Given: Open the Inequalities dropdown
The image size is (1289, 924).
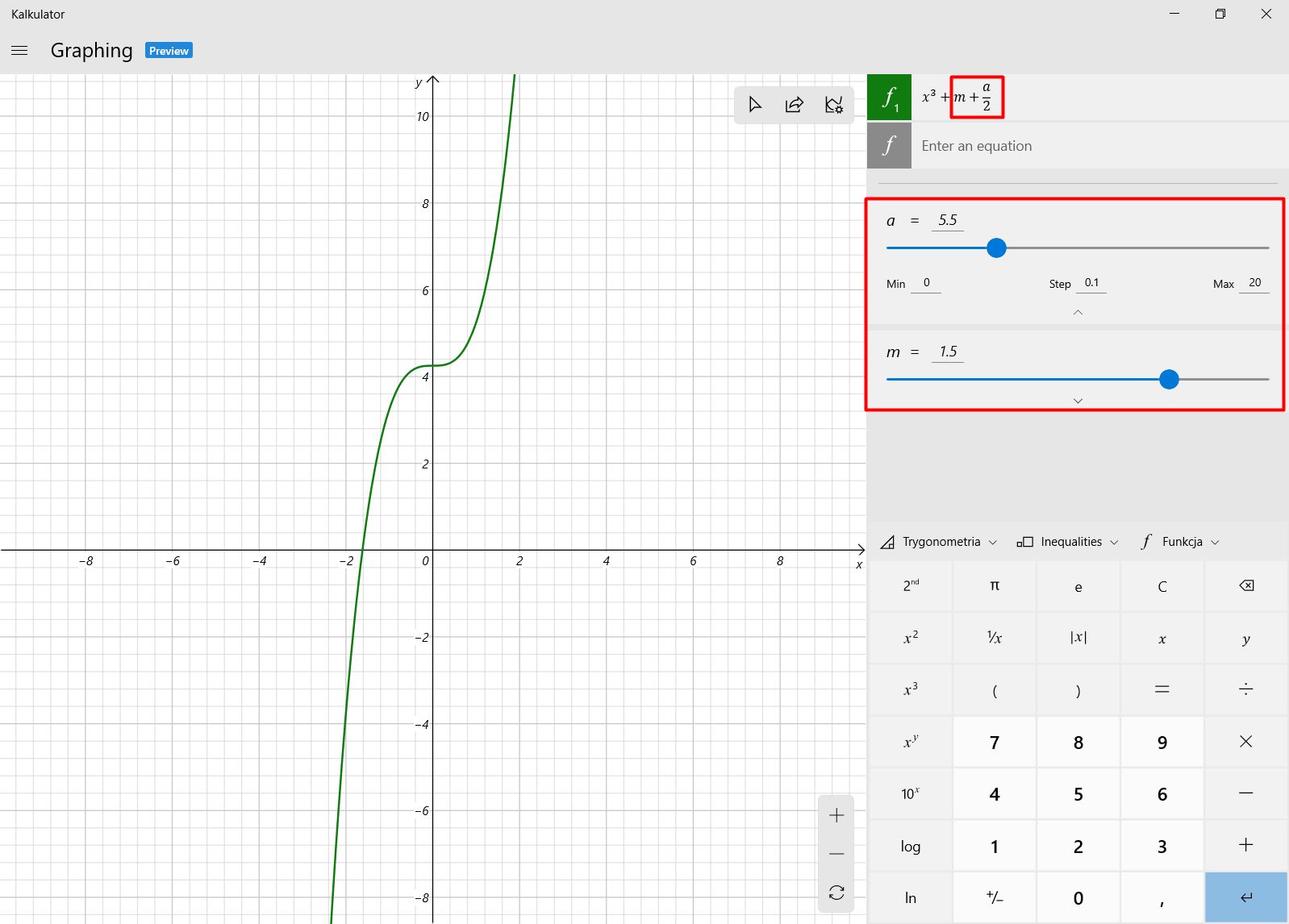Looking at the screenshot, I should tap(1067, 542).
